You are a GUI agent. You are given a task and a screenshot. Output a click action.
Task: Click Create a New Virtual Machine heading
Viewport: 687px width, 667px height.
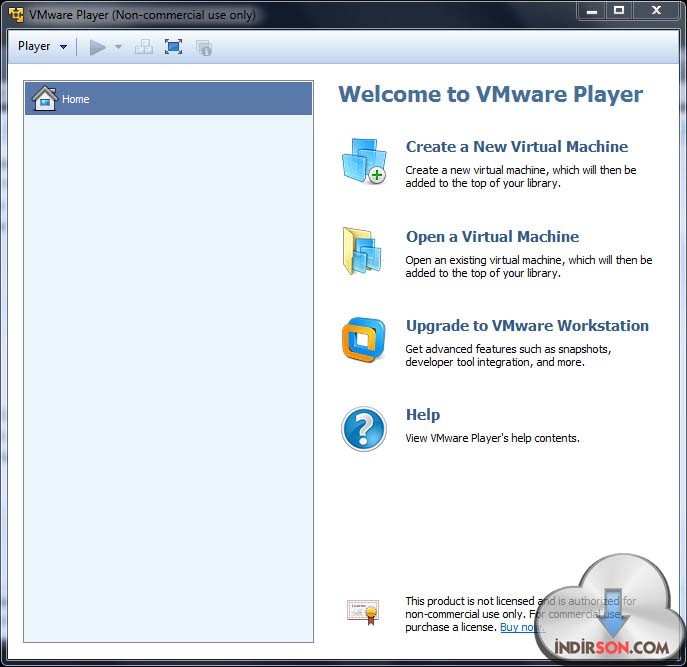(517, 146)
